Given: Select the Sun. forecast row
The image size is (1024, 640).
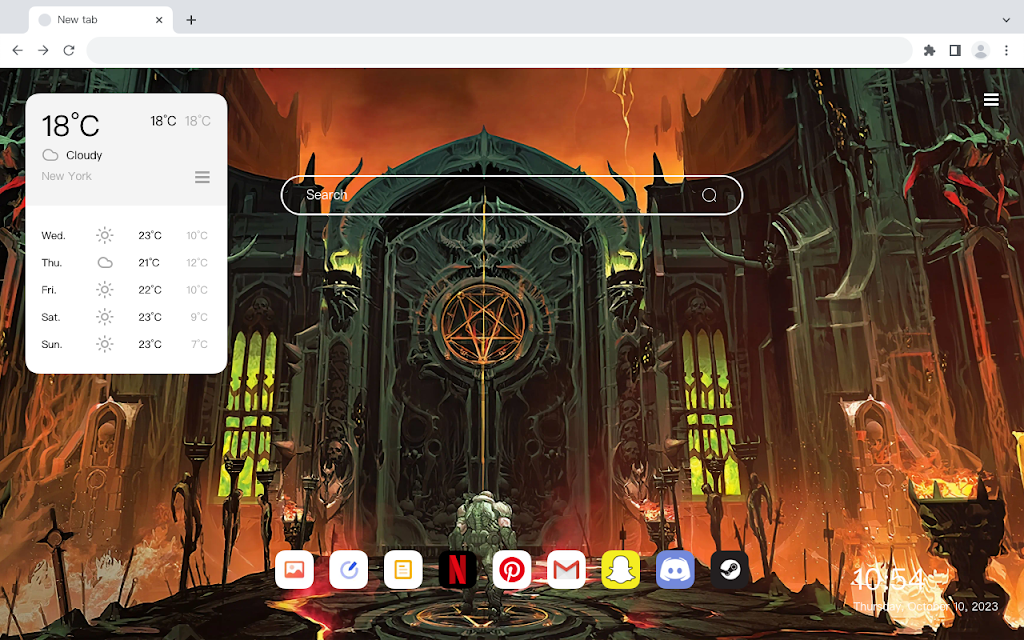Looking at the screenshot, I should tap(125, 344).
